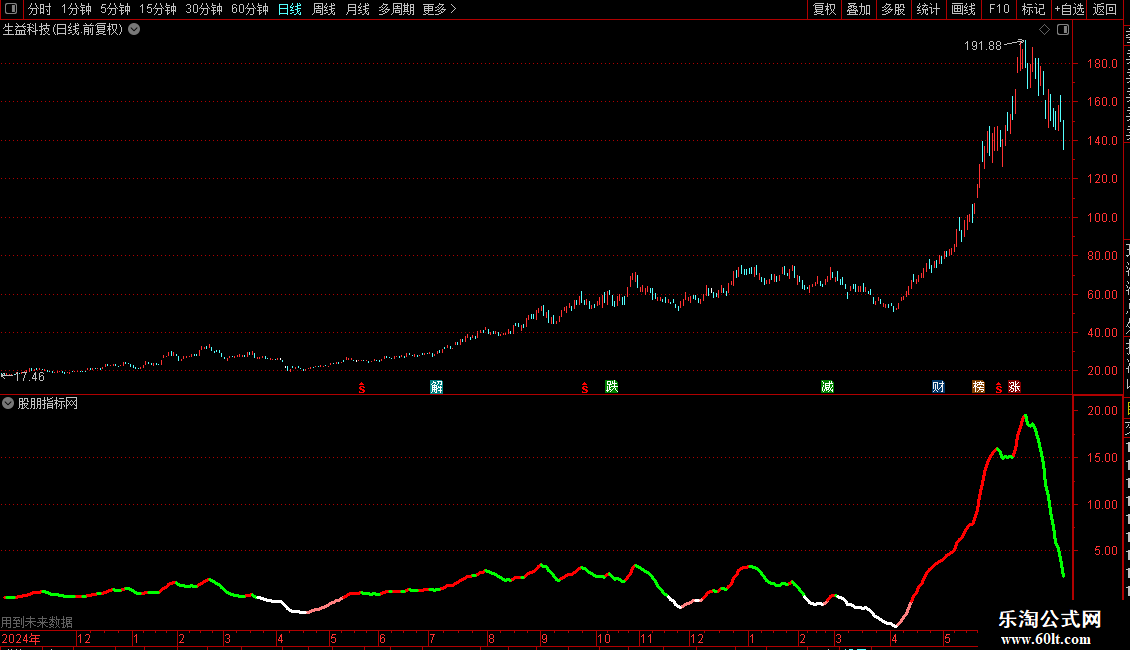Click the diamond marker icon above chart

tap(1044, 30)
